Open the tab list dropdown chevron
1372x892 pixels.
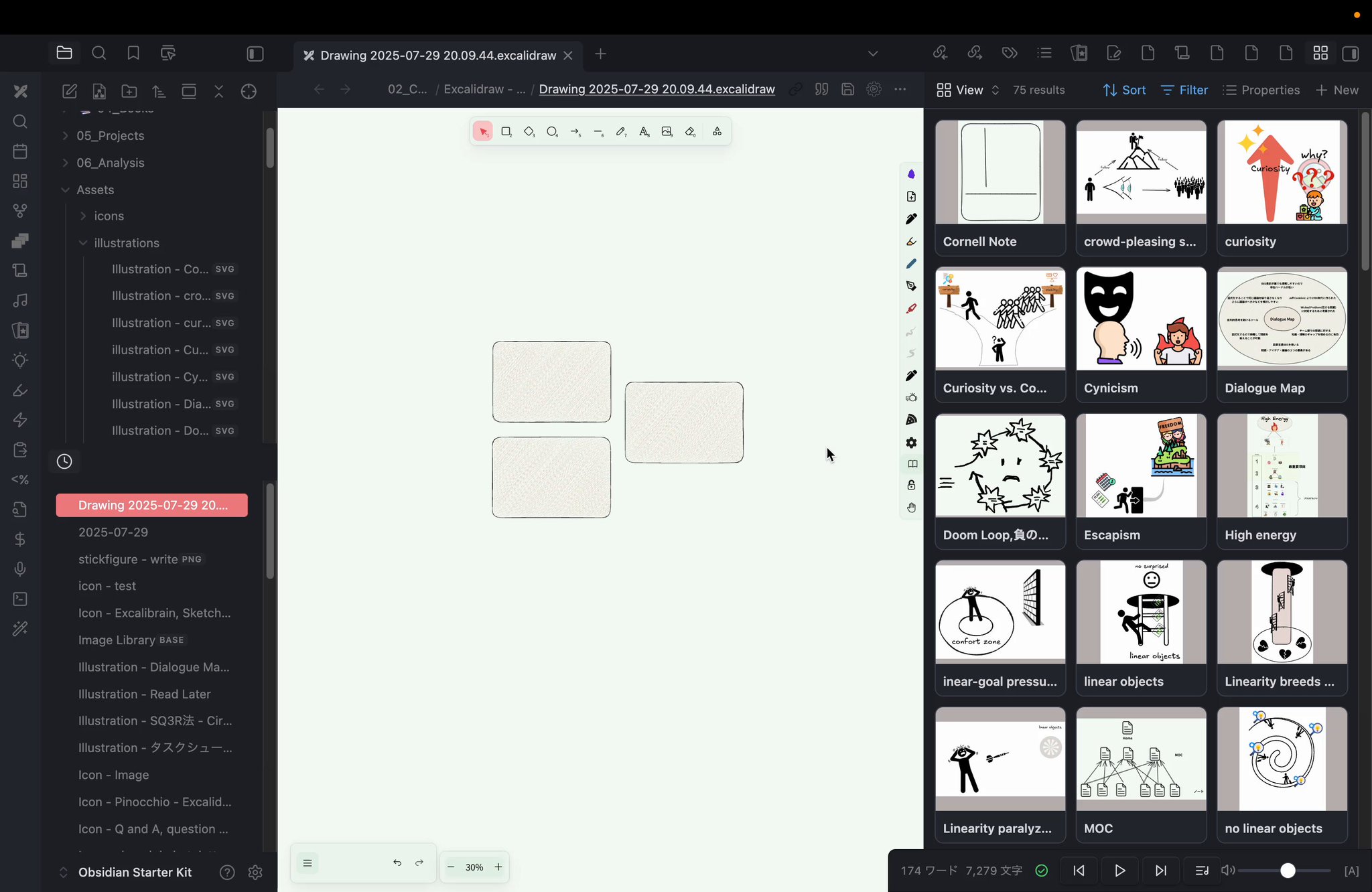872,54
